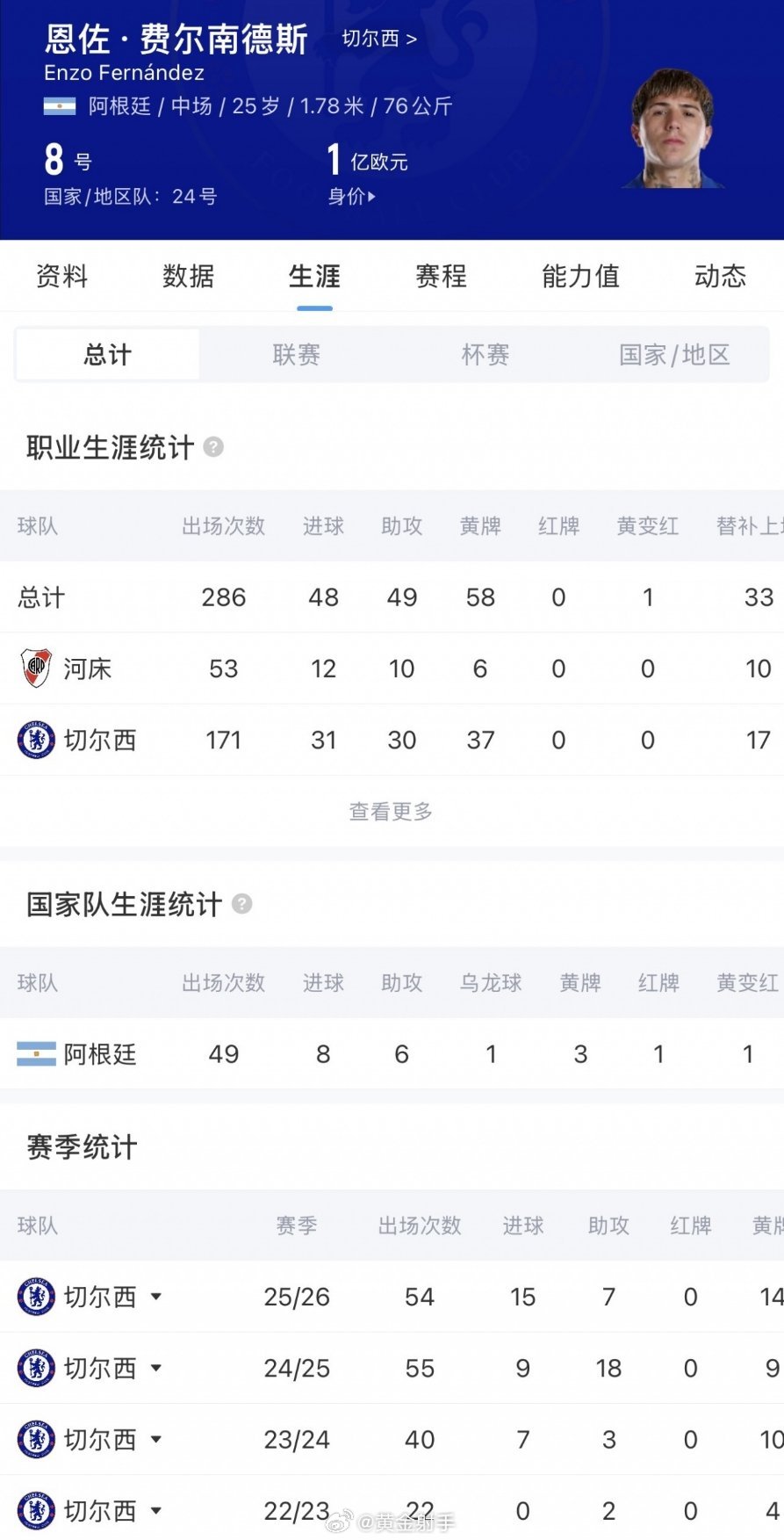
Task: Open the 切尔西 team link in header
Action: coord(379,39)
